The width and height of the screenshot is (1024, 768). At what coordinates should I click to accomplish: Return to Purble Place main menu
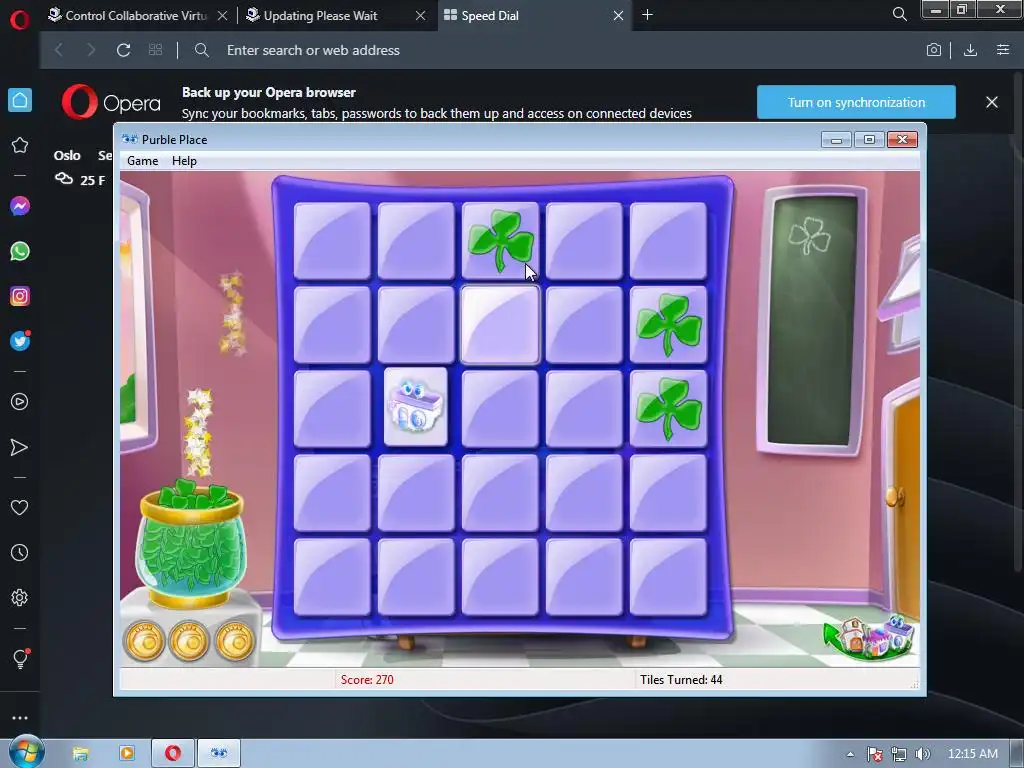click(x=869, y=637)
